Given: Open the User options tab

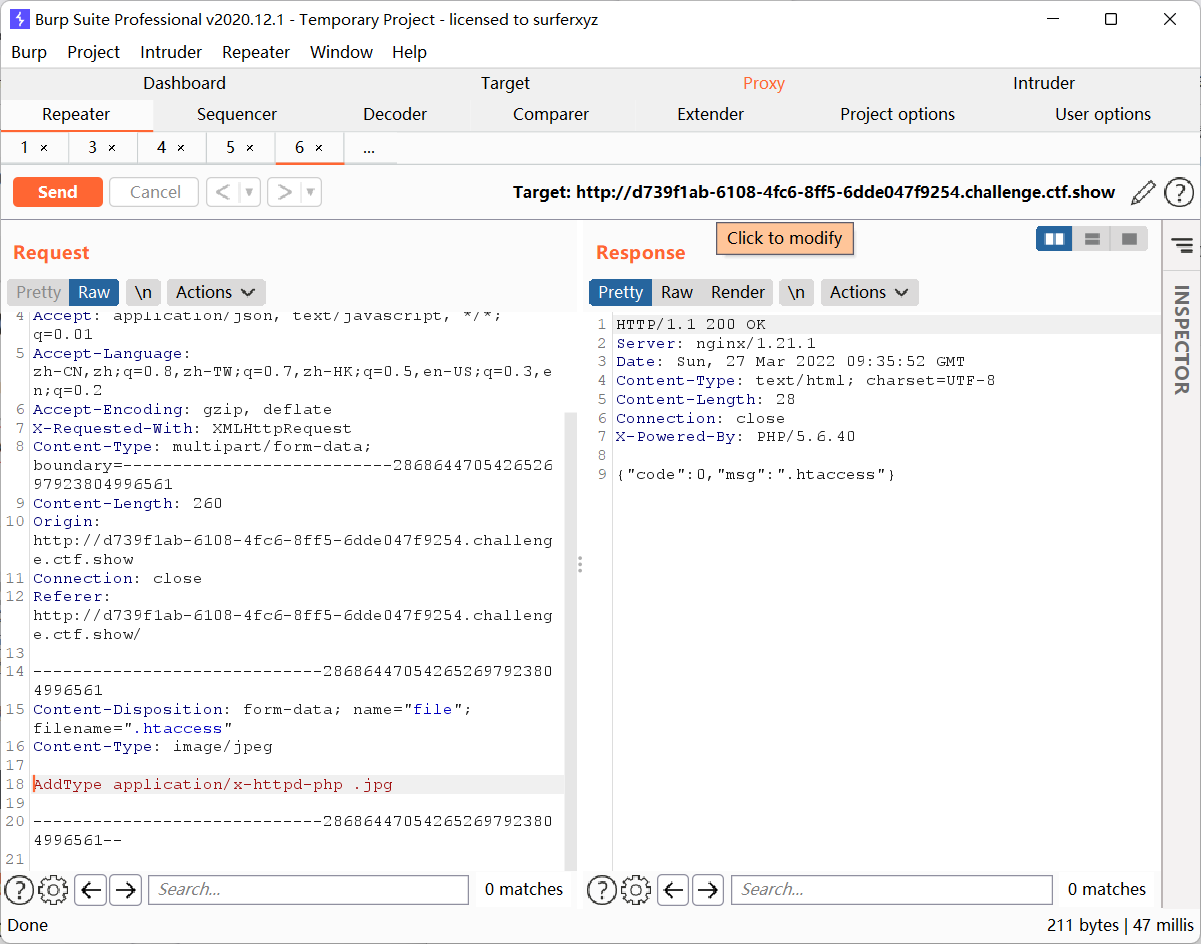Looking at the screenshot, I should pos(1103,114).
